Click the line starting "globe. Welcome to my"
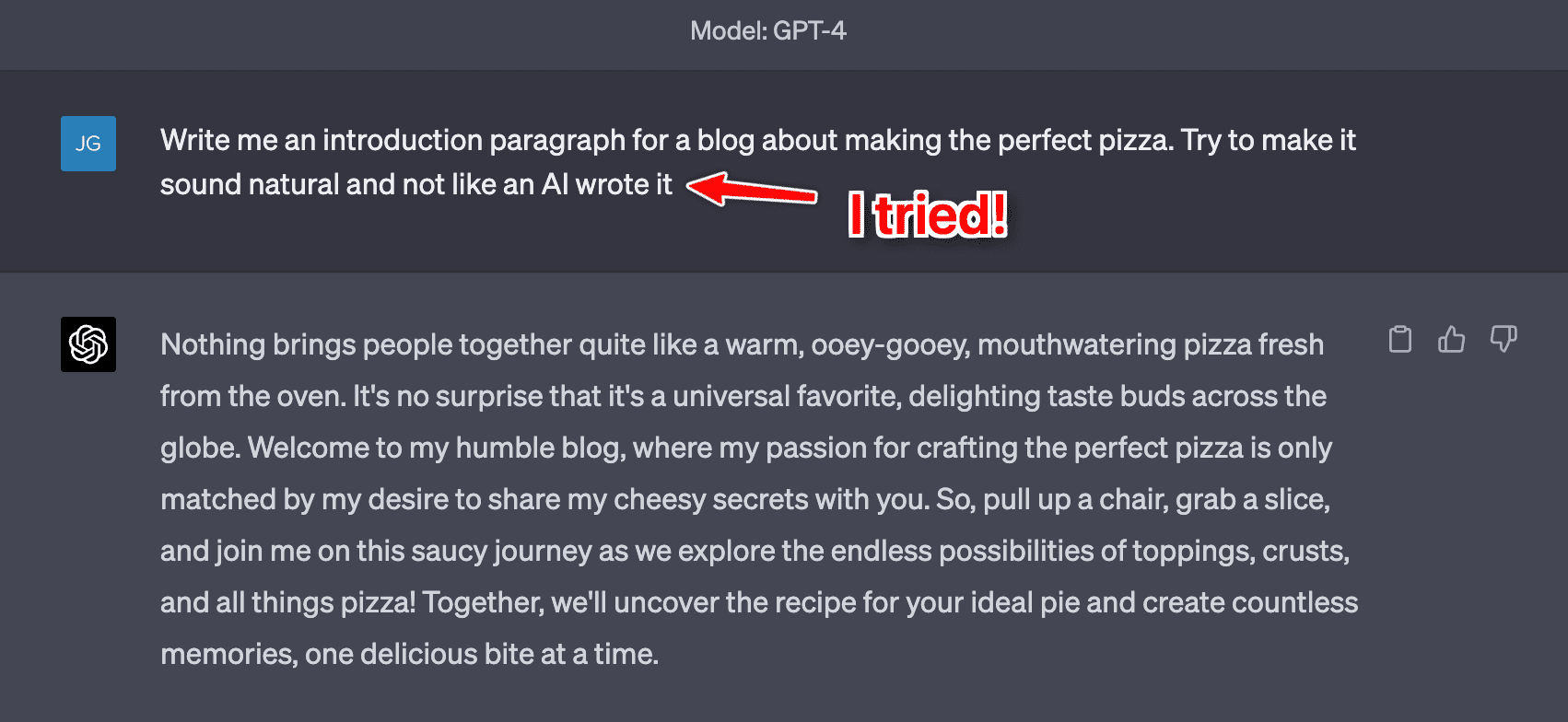Screen dimensions: 1568x722 pyautogui.click(x=745, y=448)
